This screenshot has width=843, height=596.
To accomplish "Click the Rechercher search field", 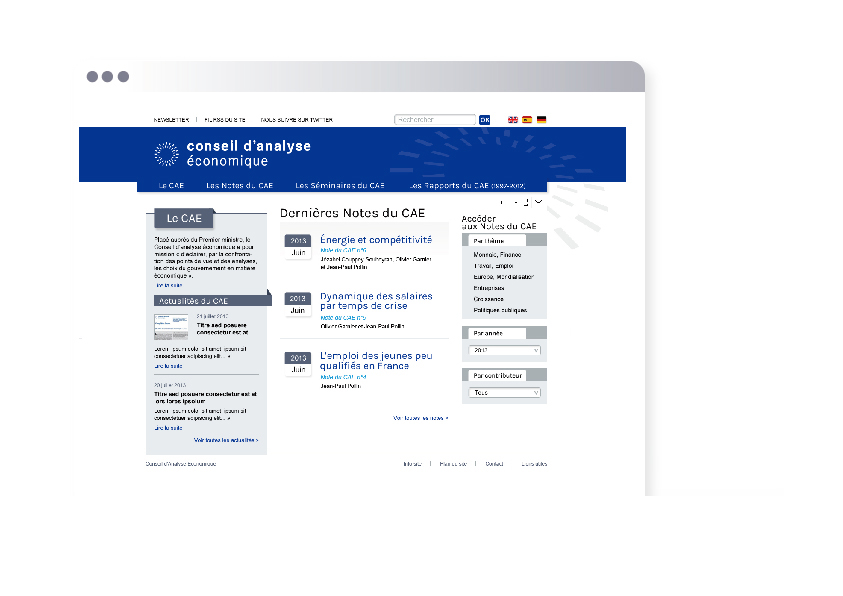I will [x=435, y=120].
